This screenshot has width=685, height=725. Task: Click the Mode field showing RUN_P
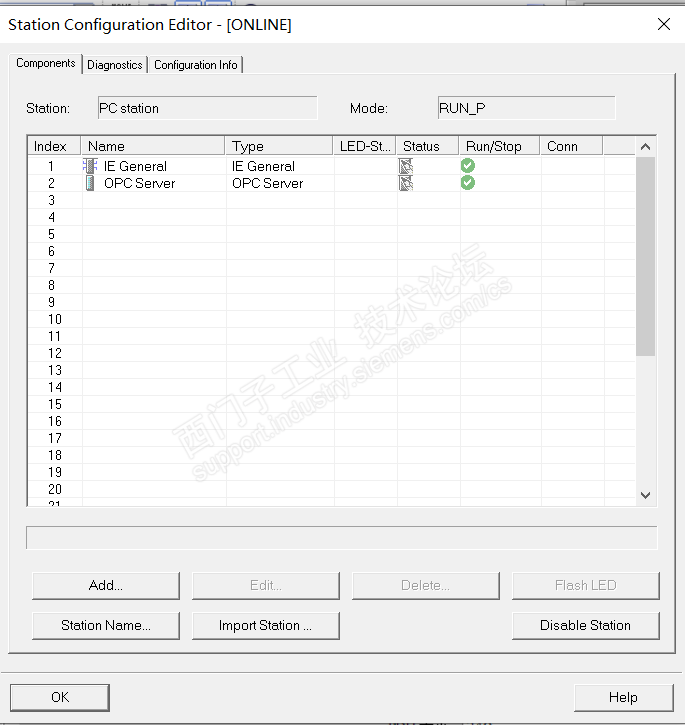pos(526,108)
